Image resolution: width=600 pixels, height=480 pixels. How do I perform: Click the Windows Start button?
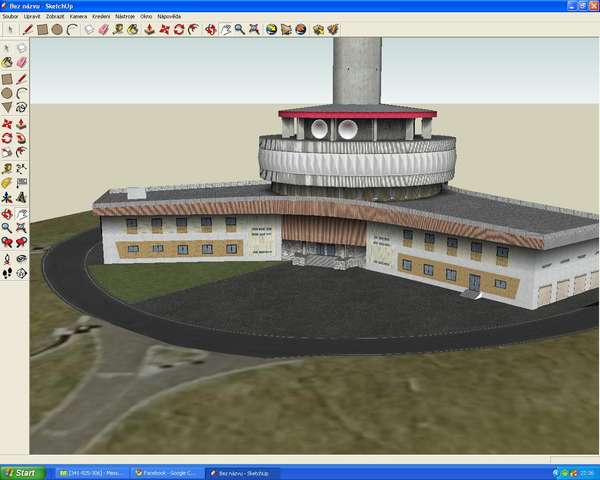22,473
